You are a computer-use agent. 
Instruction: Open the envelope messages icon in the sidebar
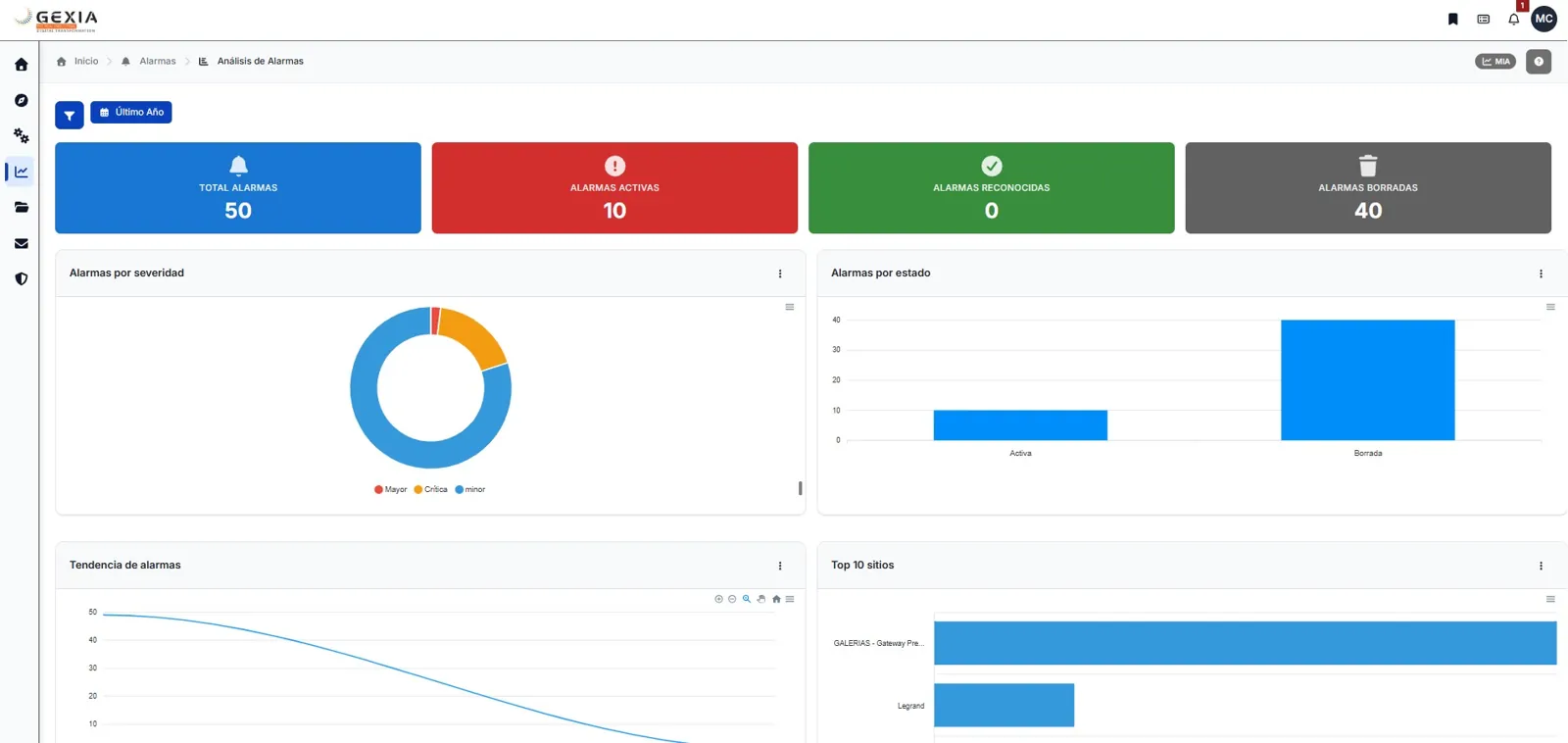(21, 243)
